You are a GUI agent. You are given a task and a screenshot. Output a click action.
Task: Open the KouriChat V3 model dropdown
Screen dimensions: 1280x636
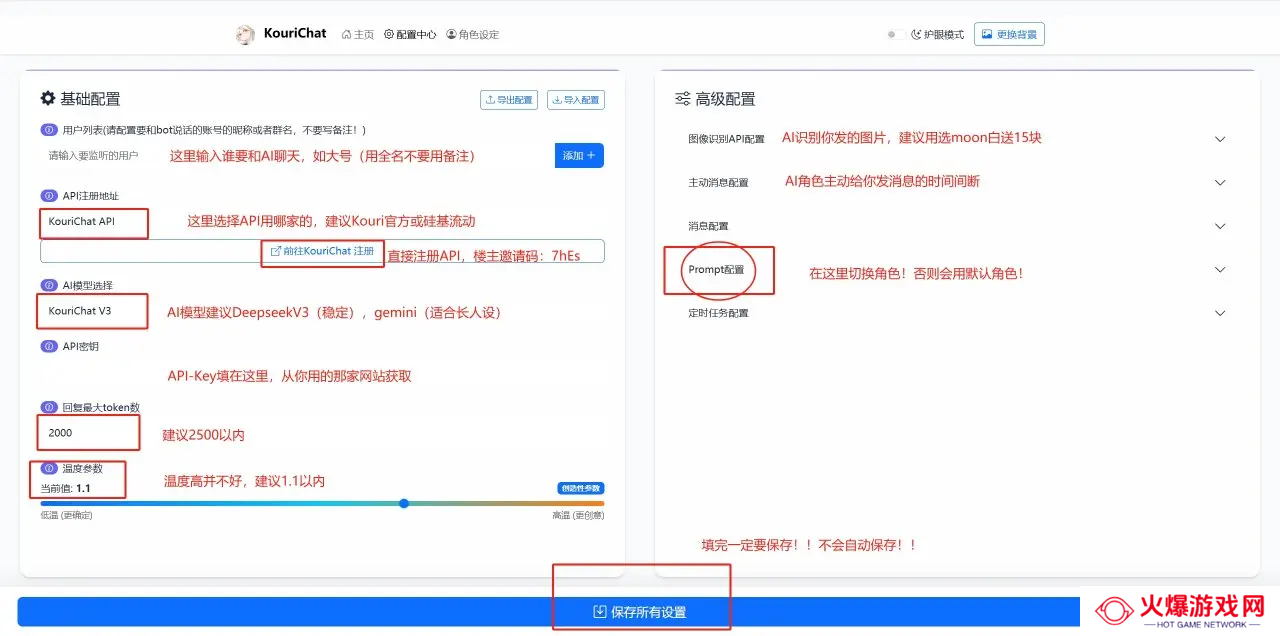[322, 311]
